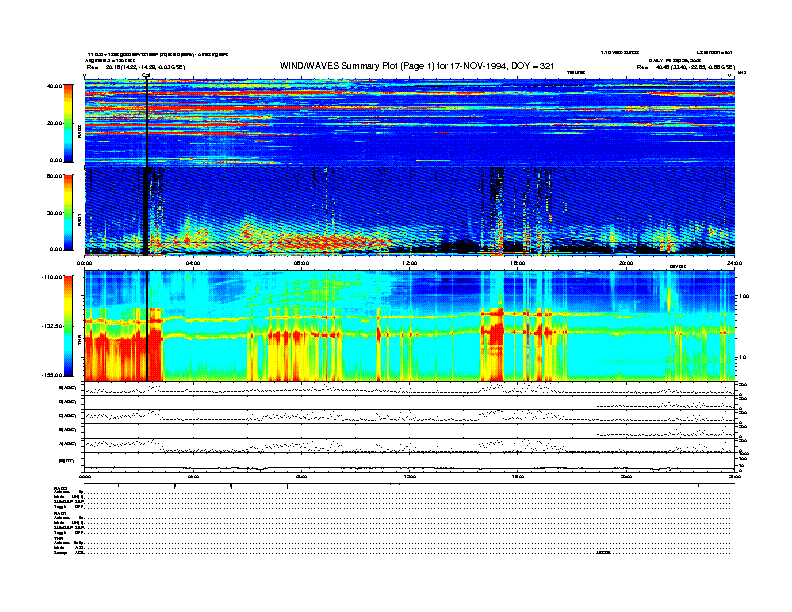Click the 20.00 tick on RAD2 color bar
792x612 pixels.
(55, 123)
